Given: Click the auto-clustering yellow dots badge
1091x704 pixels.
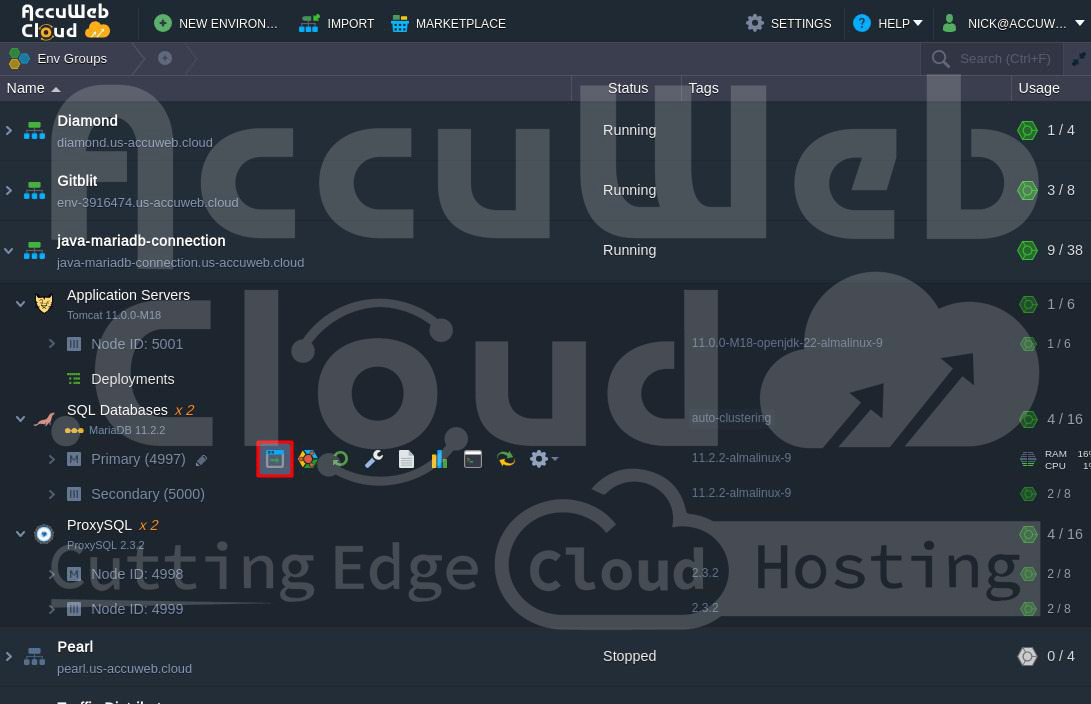Looking at the screenshot, I should (x=74, y=431).
